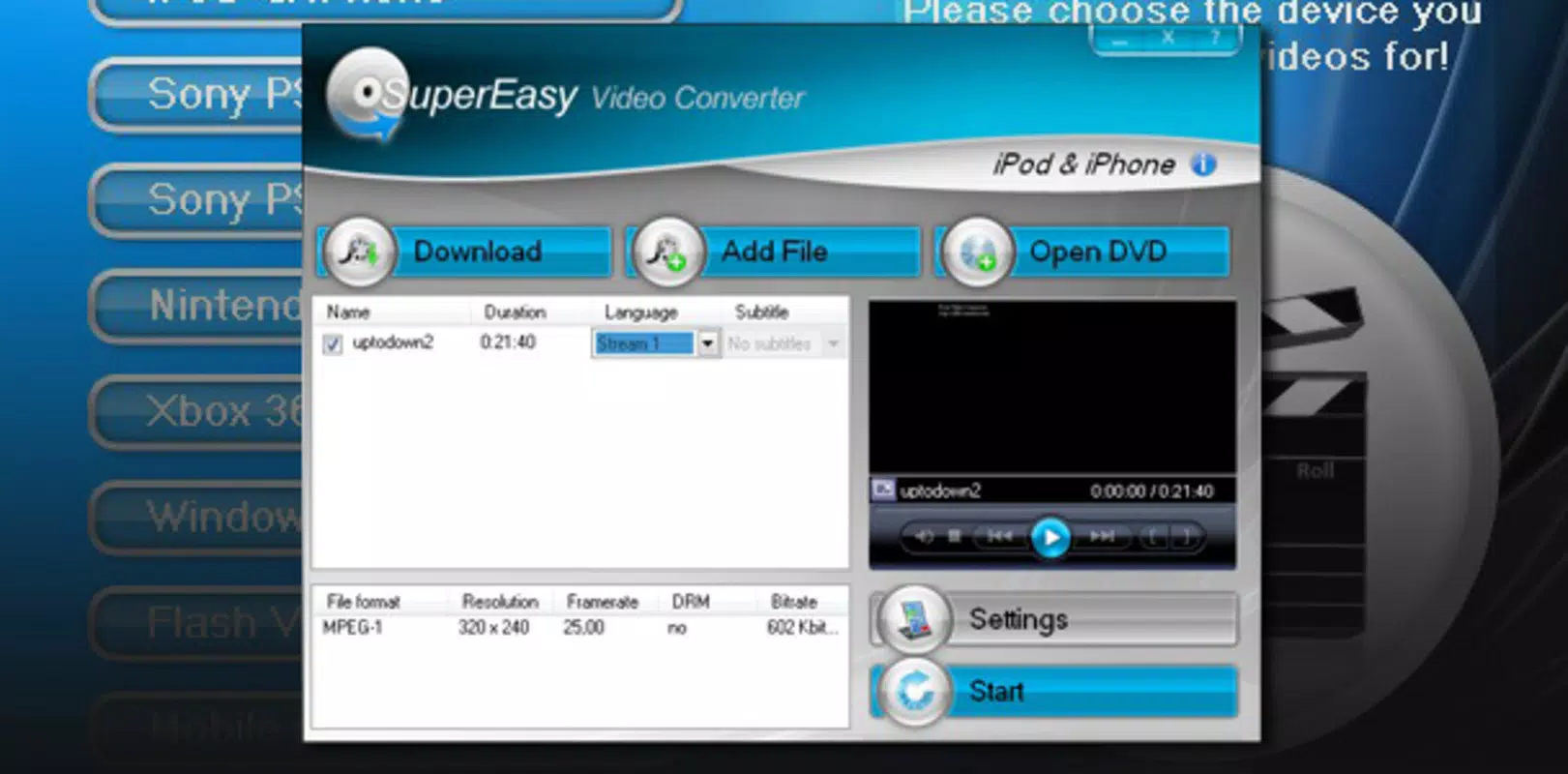1568x774 pixels.
Task: Click the iPod & iPhone device label
Action: click(x=1083, y=164)
